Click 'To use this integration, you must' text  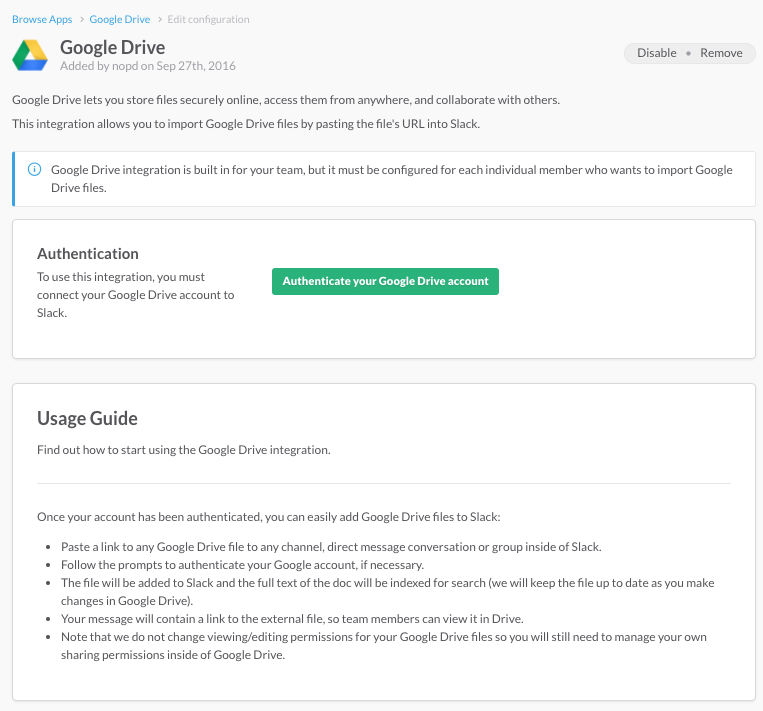click(136, 295)
